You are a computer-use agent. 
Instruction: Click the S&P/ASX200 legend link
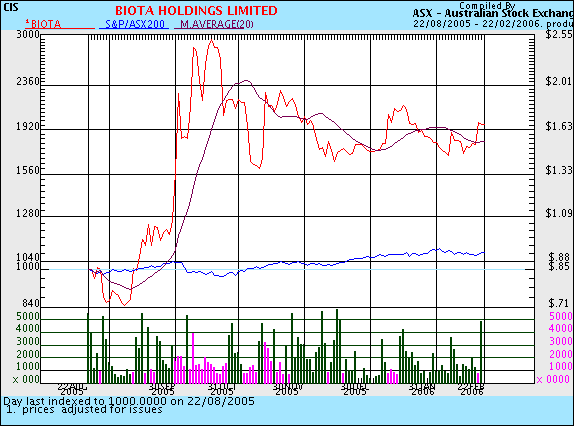pos(135,24)
